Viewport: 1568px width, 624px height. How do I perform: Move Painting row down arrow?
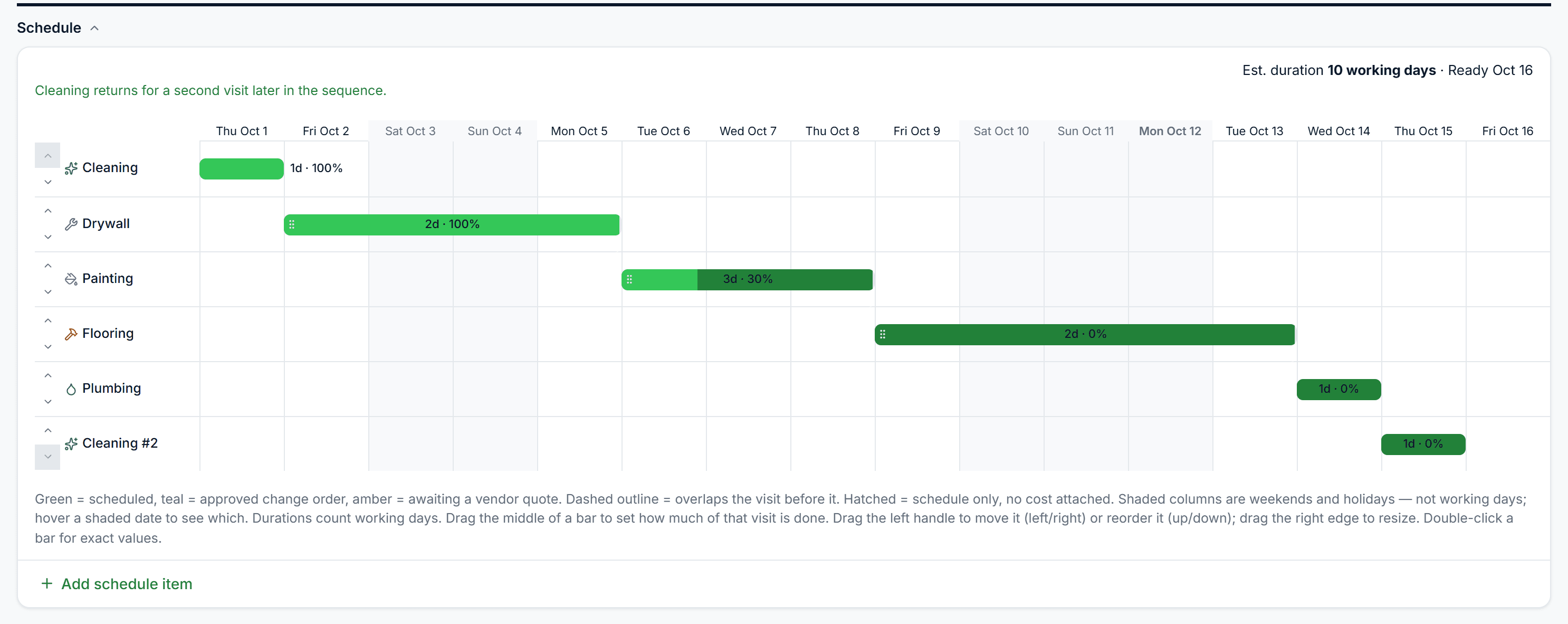pos(47,291)
